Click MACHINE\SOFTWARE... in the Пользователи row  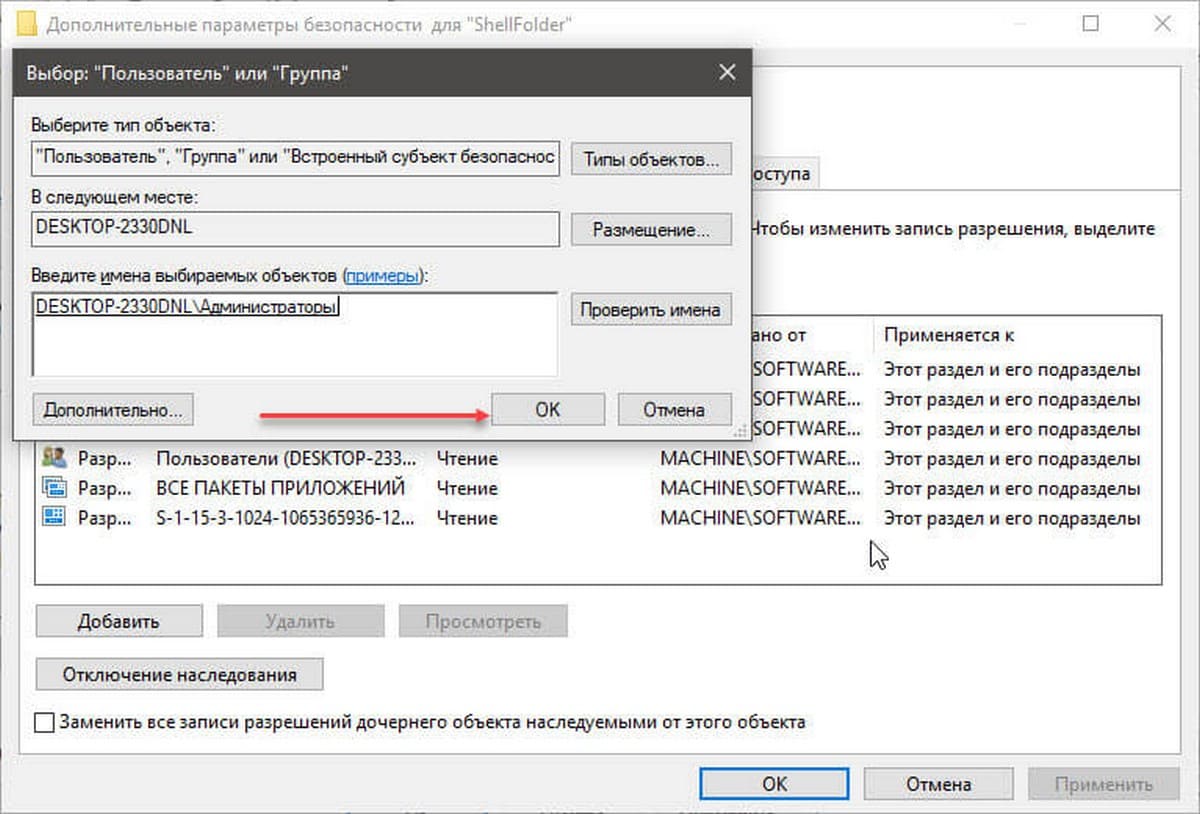[x=760, y=459]
